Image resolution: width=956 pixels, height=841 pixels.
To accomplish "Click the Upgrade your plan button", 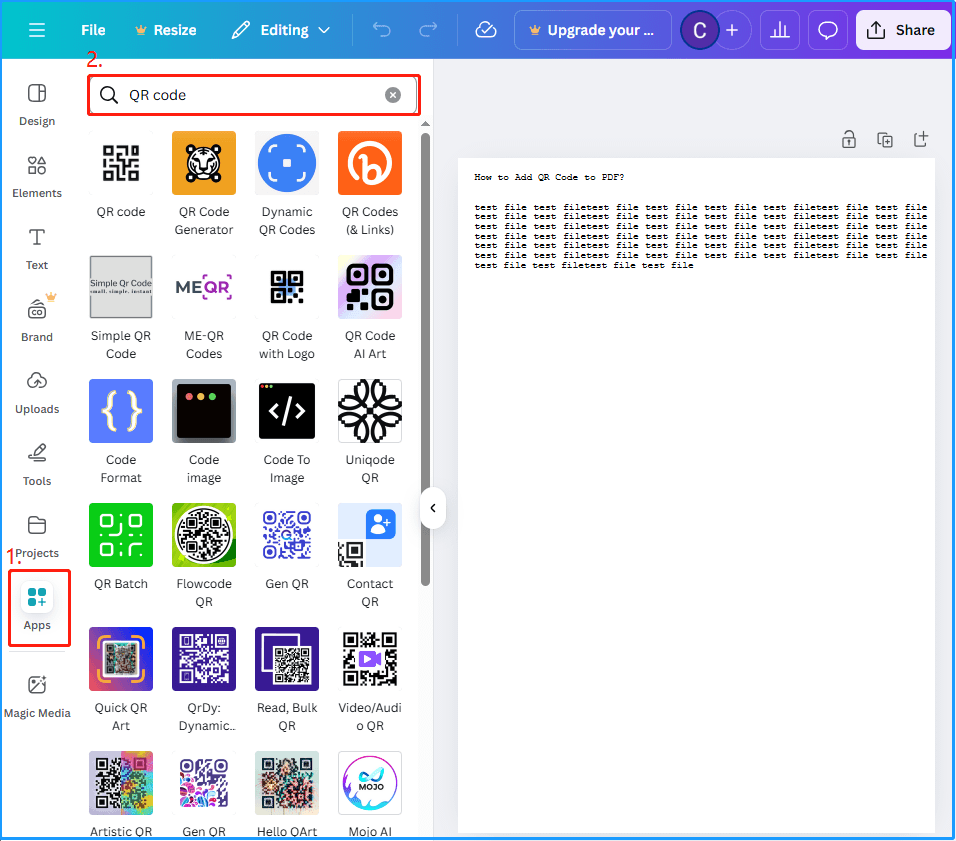I will (x=593, y=30).
